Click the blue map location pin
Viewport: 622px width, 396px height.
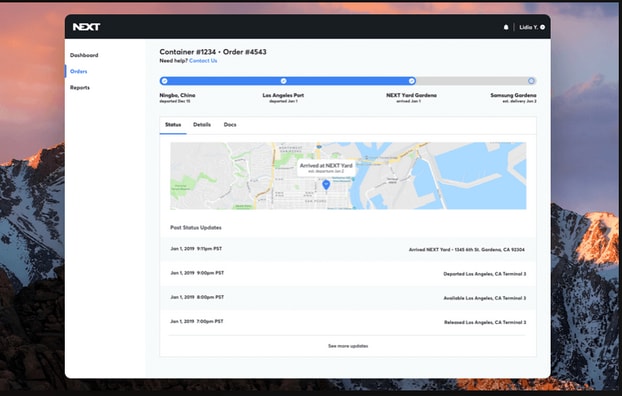326,185
